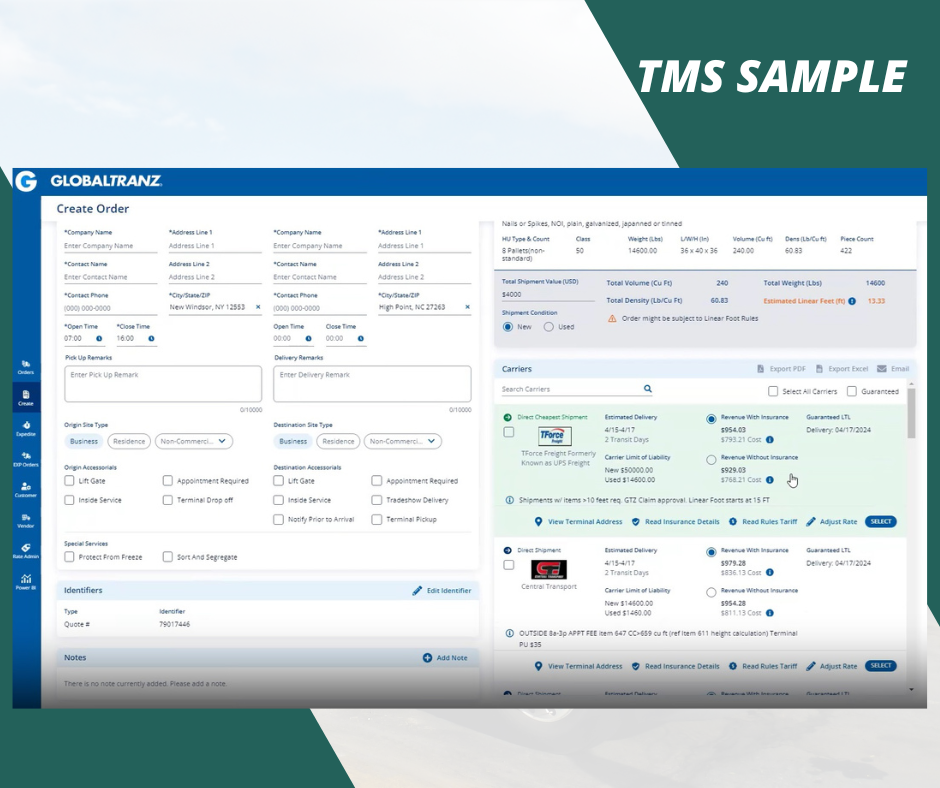Image resolution: width=940 pixels, height=788 pixels.
Task: Check Terminal Drop off
Action: click(x=168, y=500)
